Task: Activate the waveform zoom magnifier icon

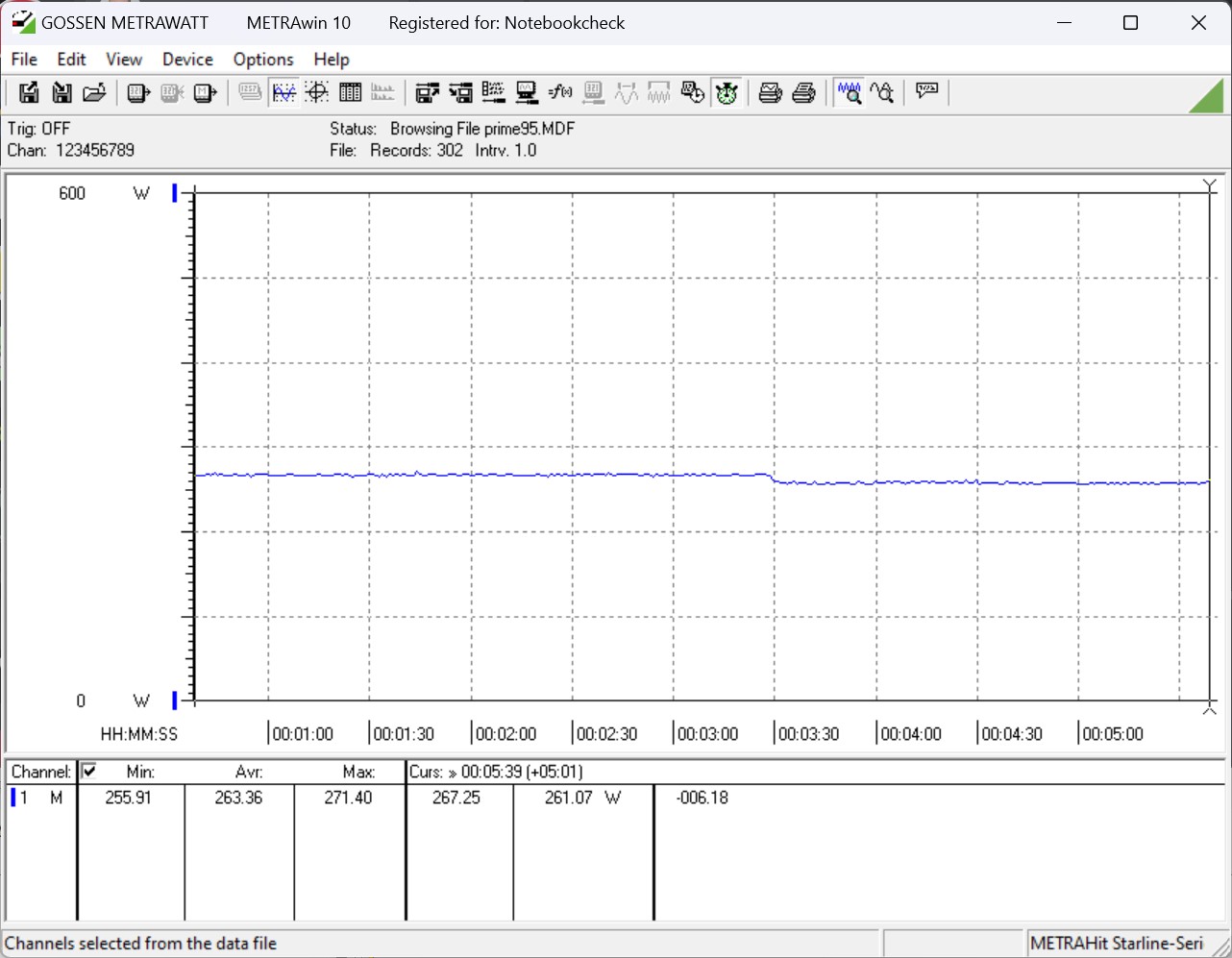Action: 849,92
